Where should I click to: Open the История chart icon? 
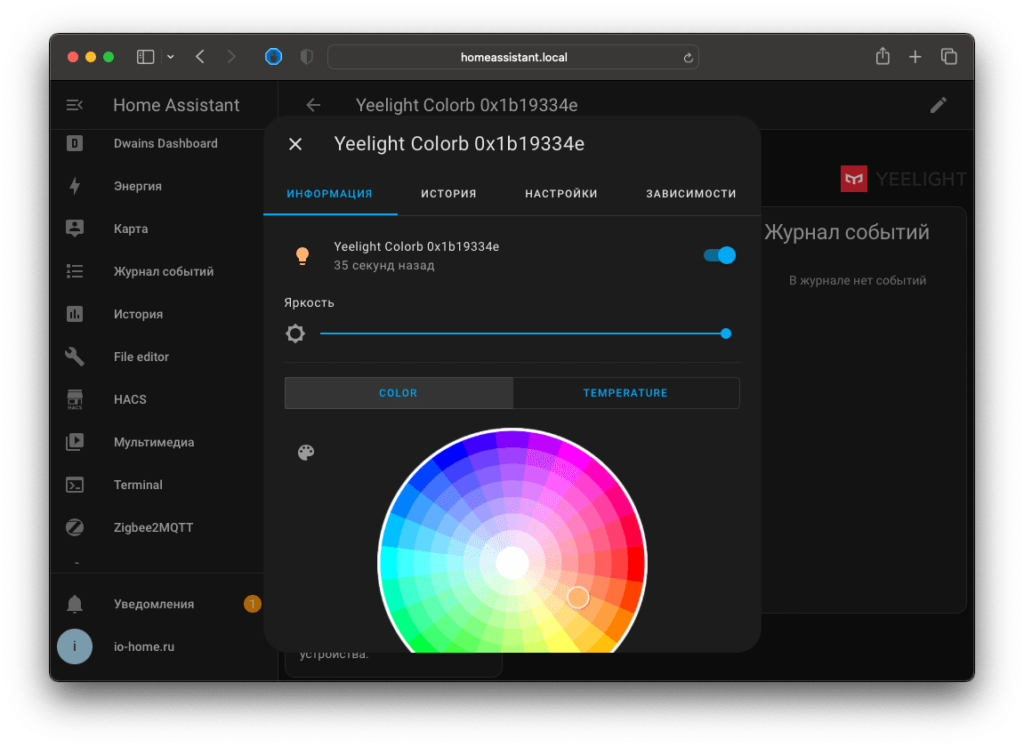[74, 314]
